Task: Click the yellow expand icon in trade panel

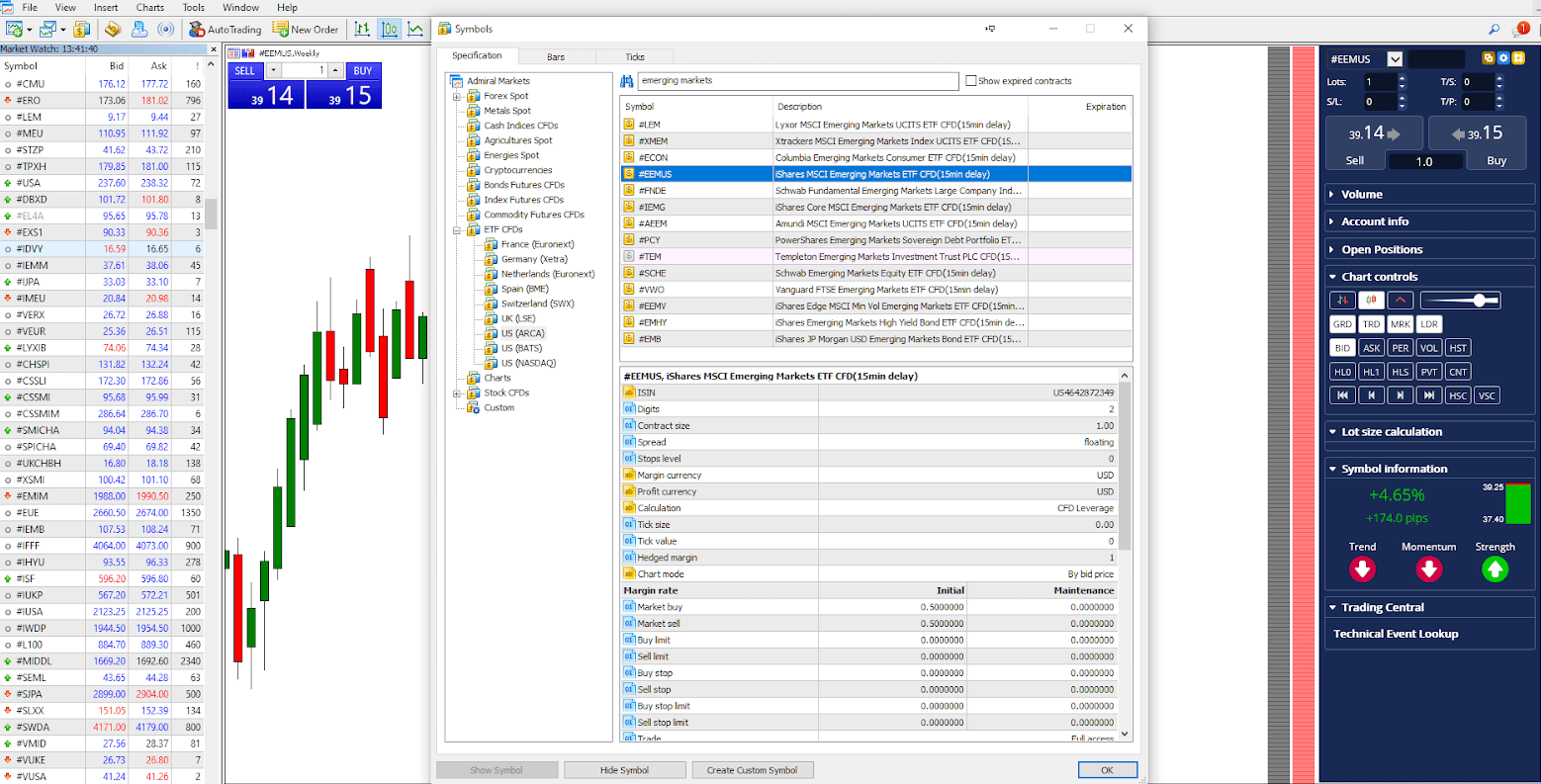Action: coord(1518,58)
